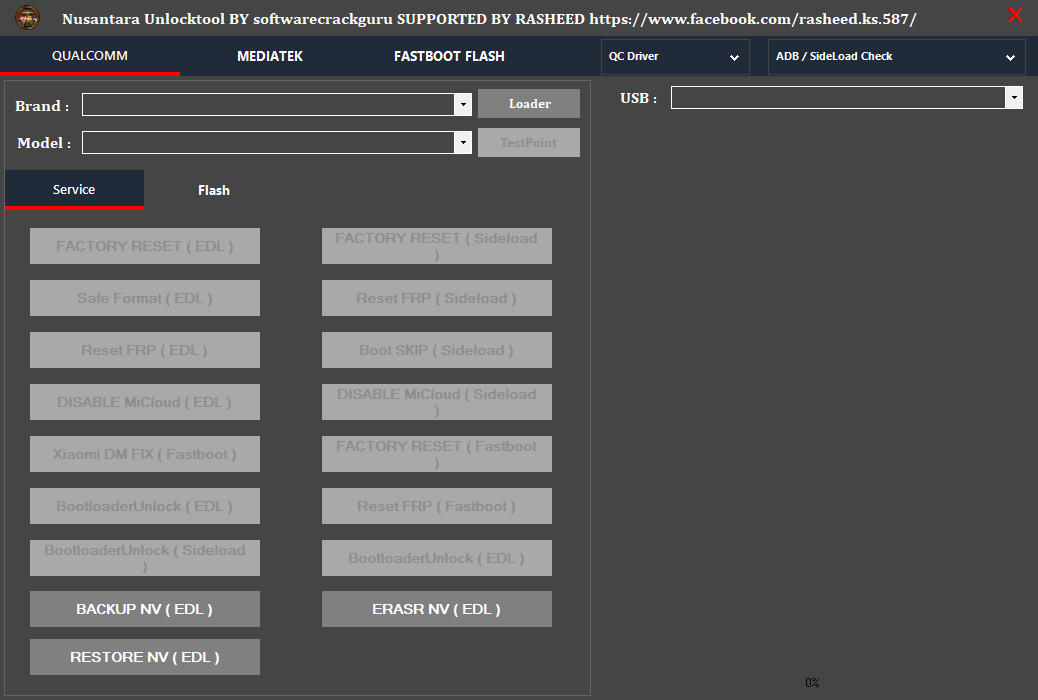Click the Model input field

[265, 142]
